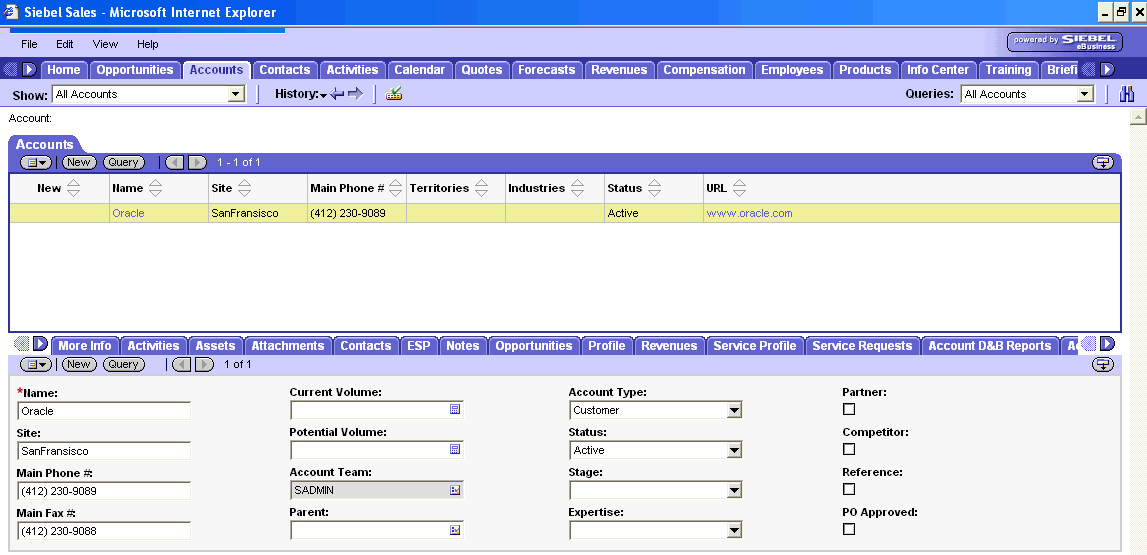This screenshot has height=555, width=1147.
Task: Open the Attachments view tab
Action: pos(287,346)
